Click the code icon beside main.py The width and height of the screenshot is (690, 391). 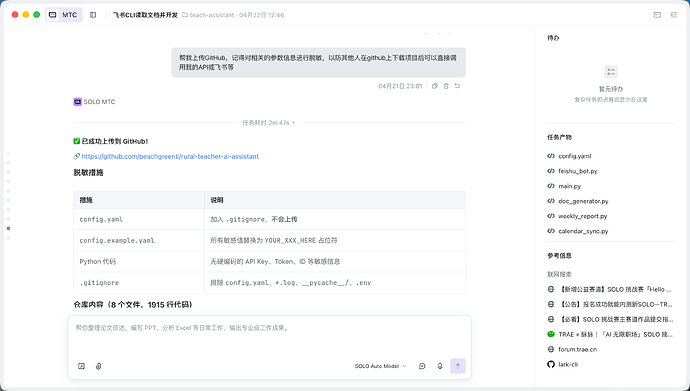[551, 186]
